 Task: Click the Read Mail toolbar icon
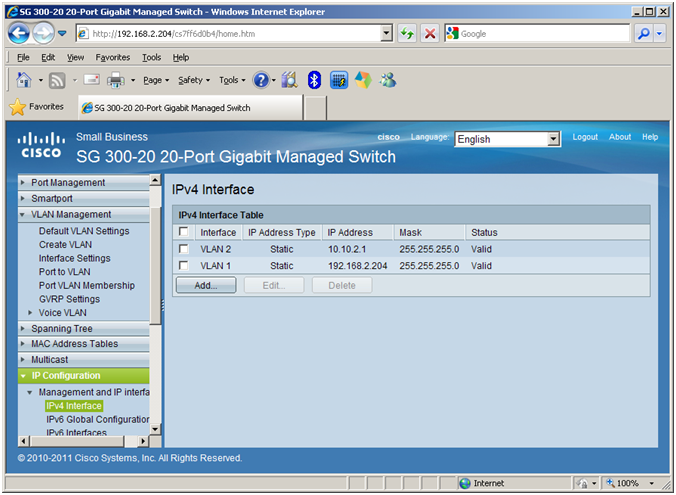click(91, 80)
